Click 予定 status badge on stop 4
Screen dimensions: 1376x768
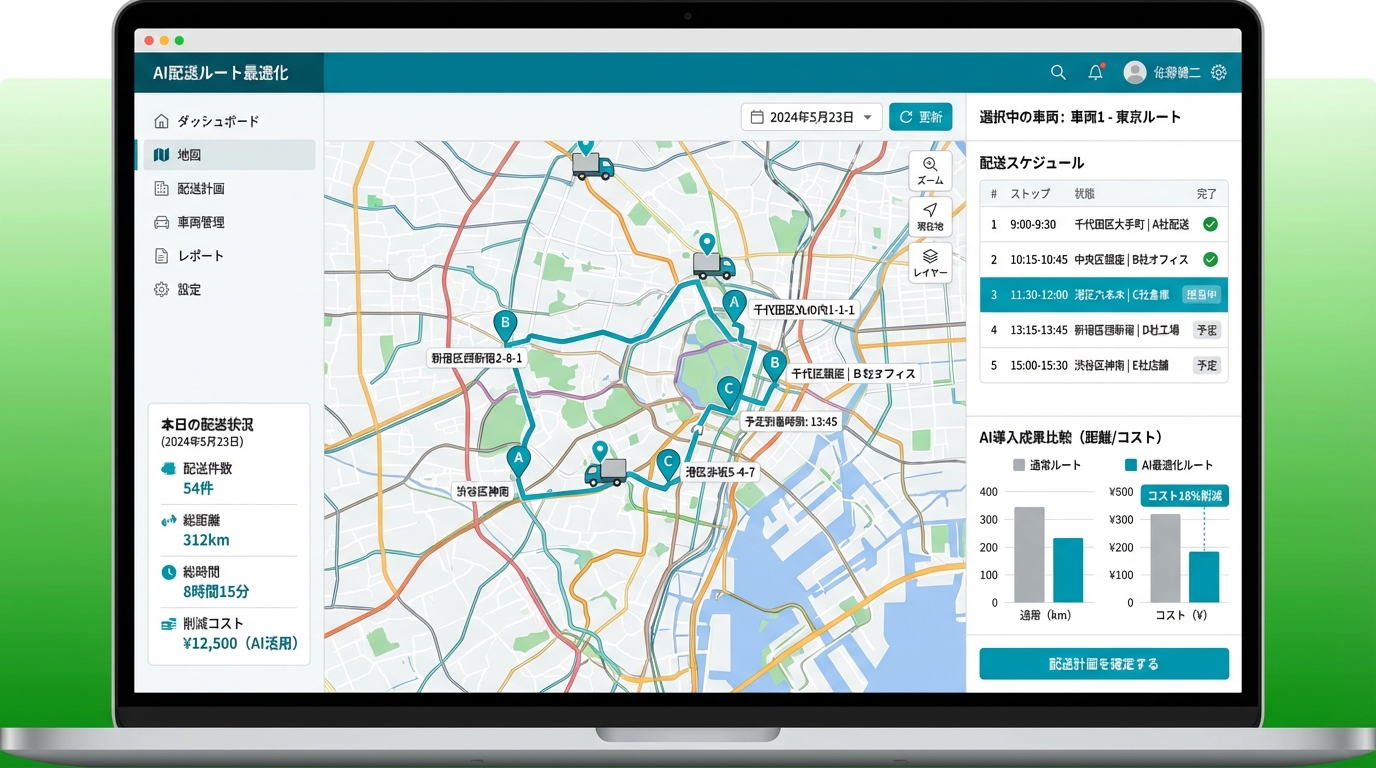pos(1207,330)
